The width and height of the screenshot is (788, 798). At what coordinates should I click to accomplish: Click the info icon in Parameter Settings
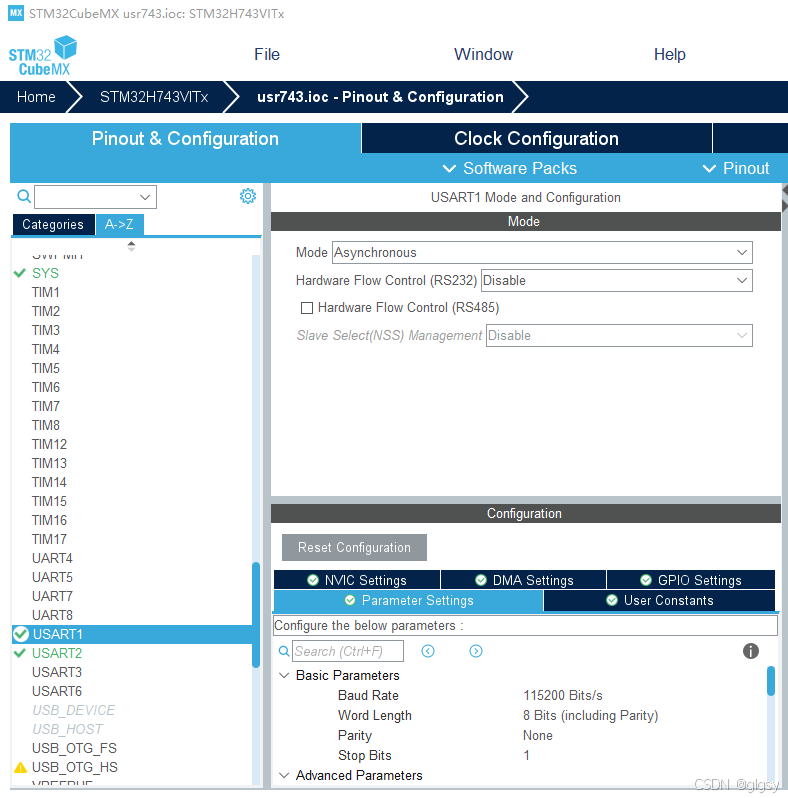click(751, 651)
